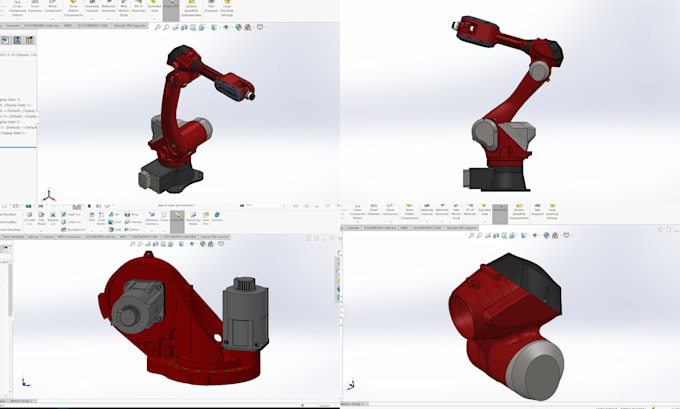Start New Motion Study in robot assembly window
Viewport: 680px width, 409px height.
click(124, 8)
